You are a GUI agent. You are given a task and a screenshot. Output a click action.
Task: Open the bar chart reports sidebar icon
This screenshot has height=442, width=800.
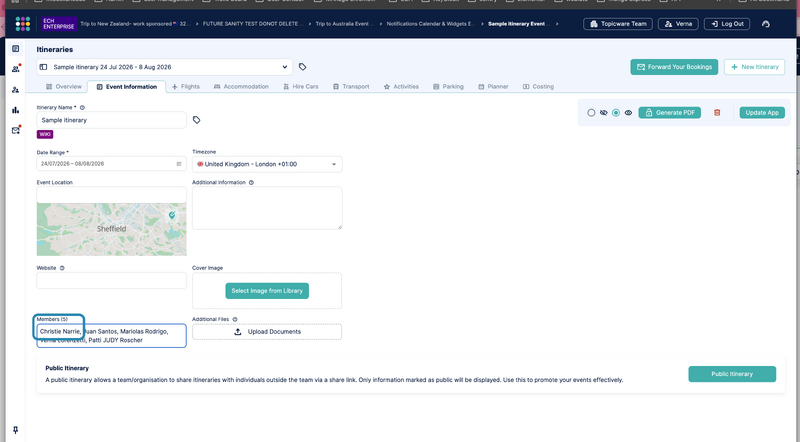[x=16, y=110]
